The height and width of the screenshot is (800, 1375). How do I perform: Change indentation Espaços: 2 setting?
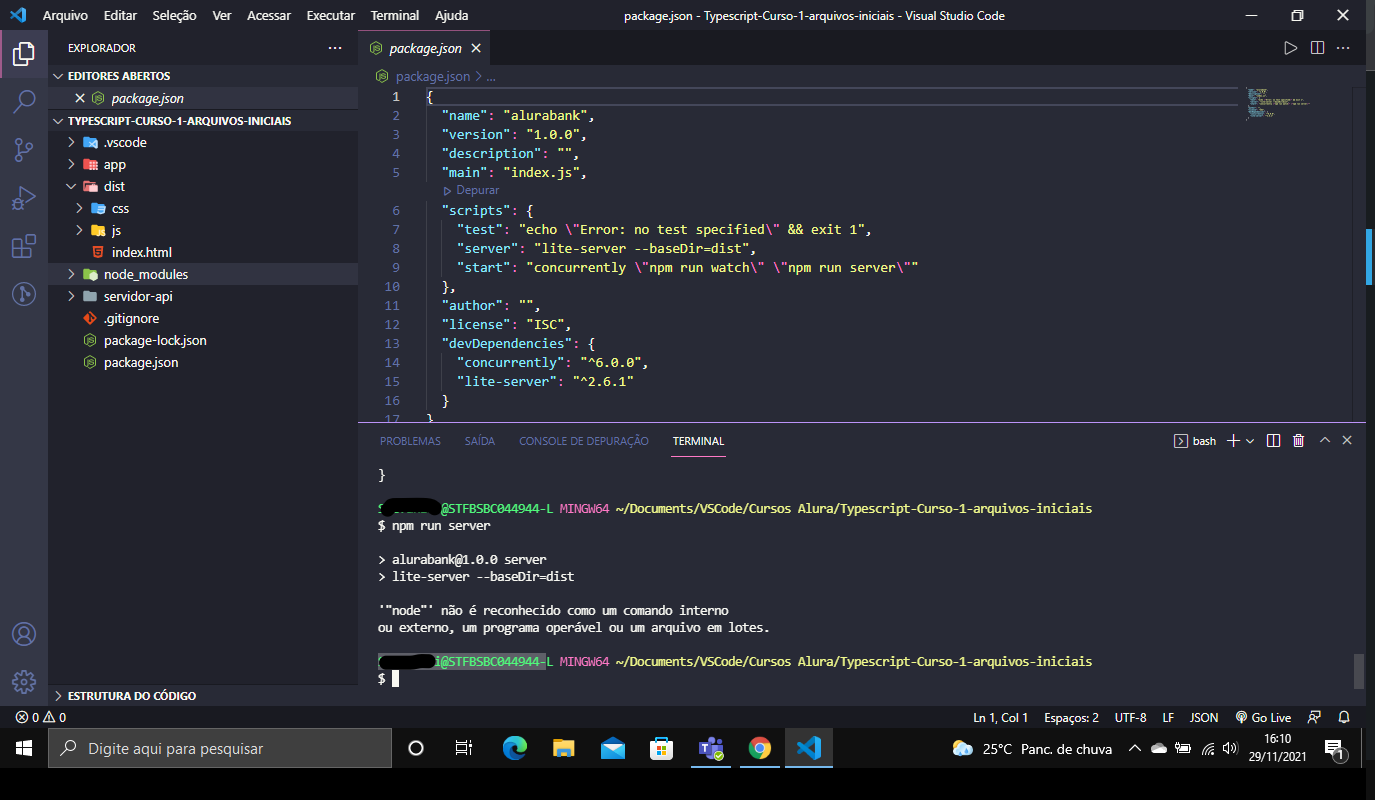[x=1071, y=718]
